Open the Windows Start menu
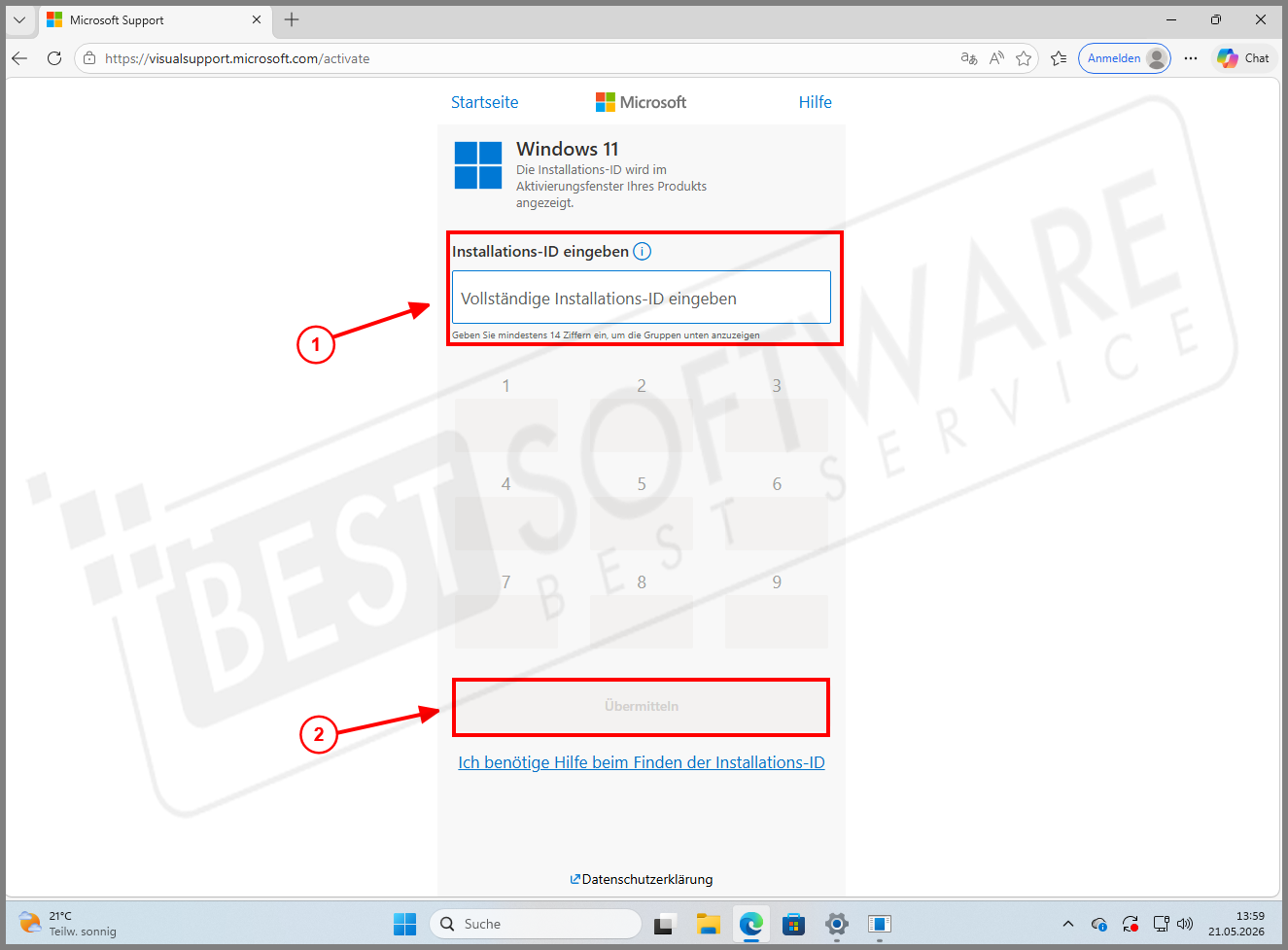Screen dimensions: 1288x950 (x=405, y=924)
